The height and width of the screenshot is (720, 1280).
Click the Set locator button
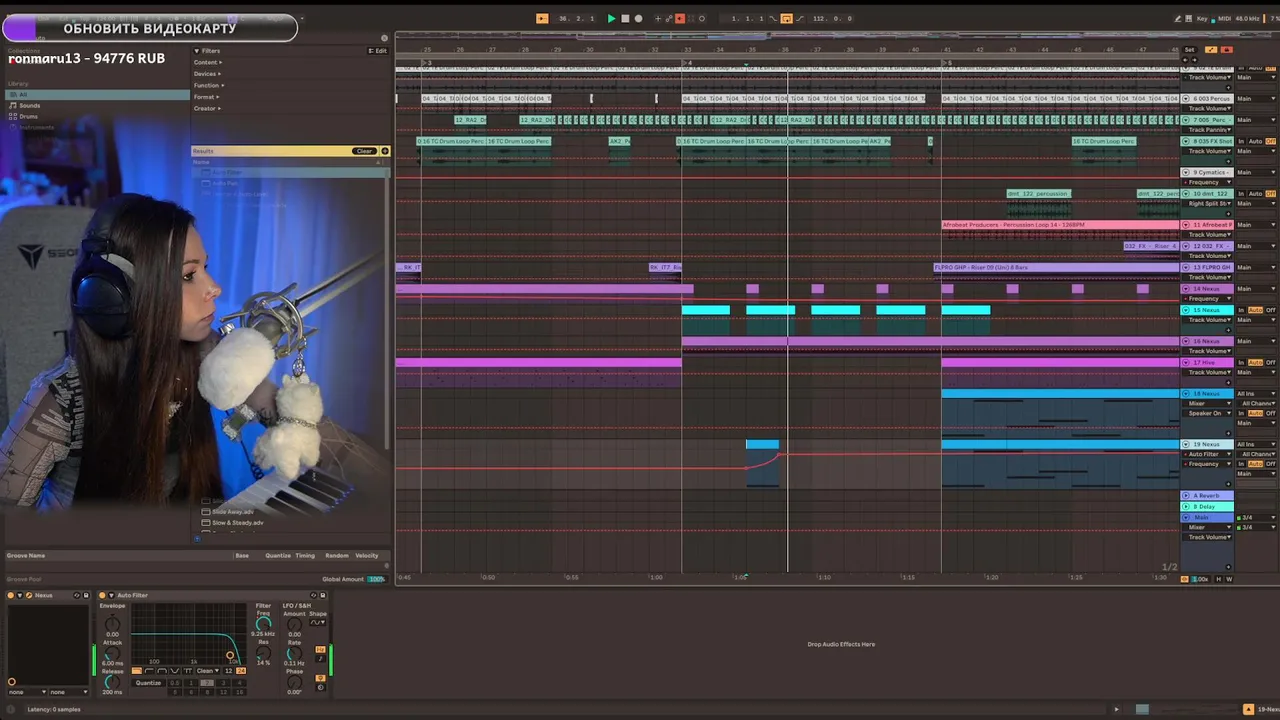coord(1189,49)
